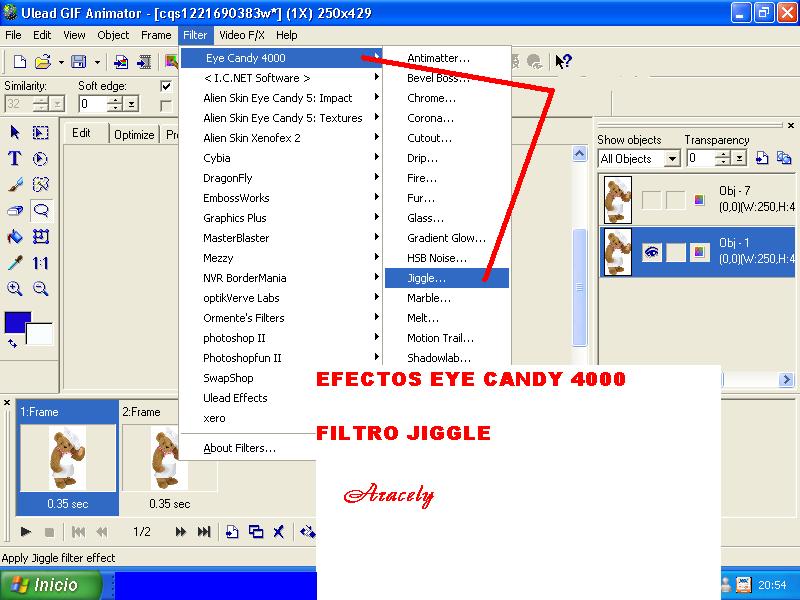
Task: Click Insert blank object icon in Object panel
Action: (x=762, y=158)
